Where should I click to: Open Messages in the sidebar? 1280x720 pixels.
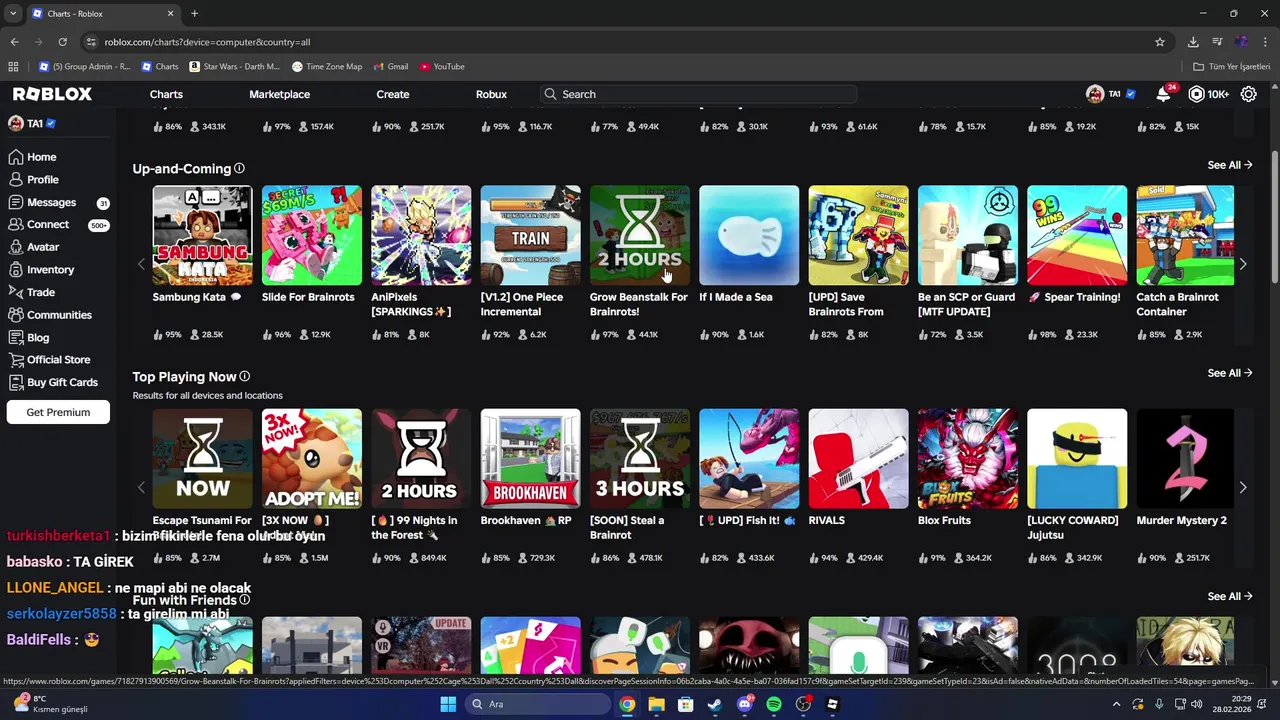tap(51, 202)
